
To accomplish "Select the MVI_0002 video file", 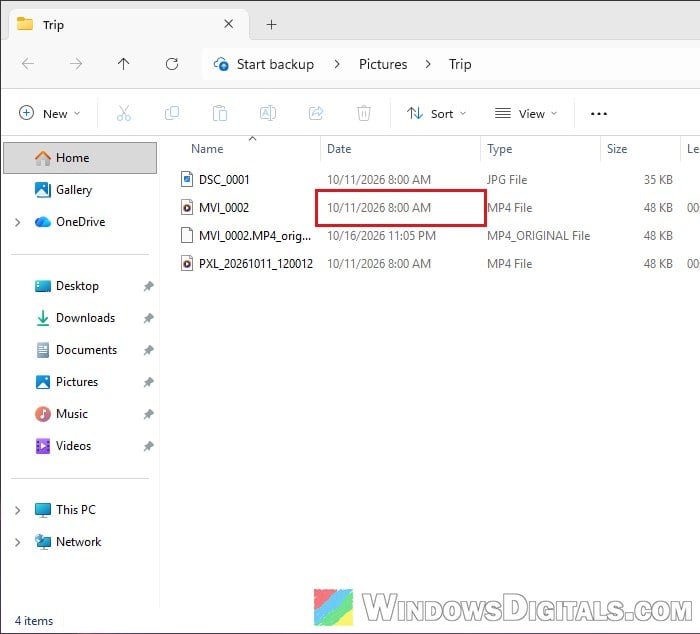I will point(224,208).
